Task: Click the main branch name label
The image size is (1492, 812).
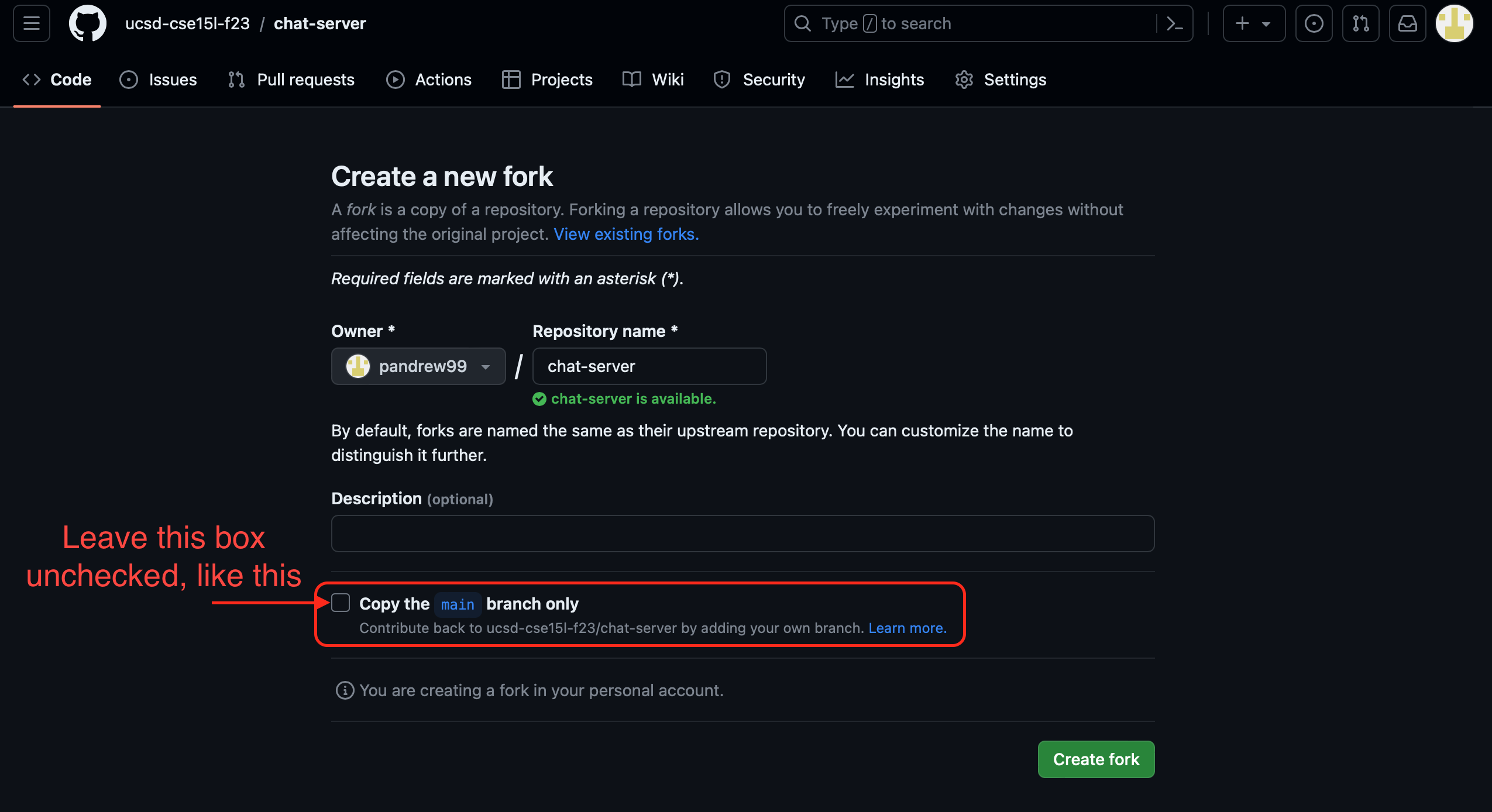Action: point(458,604)
